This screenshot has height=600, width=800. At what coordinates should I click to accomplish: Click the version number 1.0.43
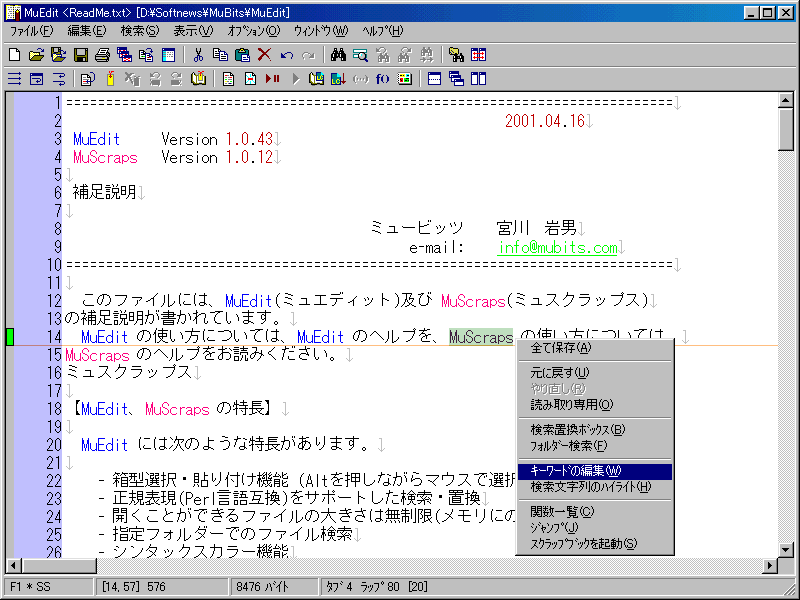click(249, 139)
